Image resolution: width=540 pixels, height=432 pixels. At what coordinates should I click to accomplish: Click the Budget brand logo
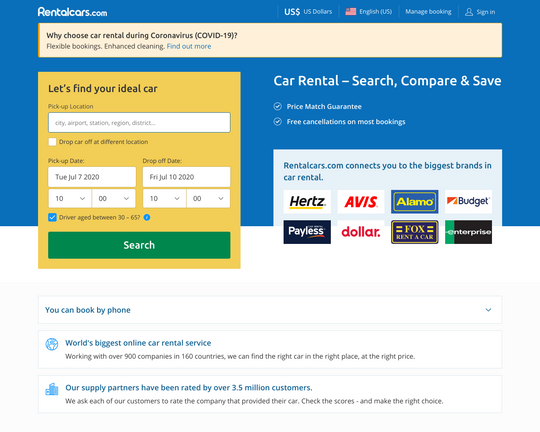point(468,202)
